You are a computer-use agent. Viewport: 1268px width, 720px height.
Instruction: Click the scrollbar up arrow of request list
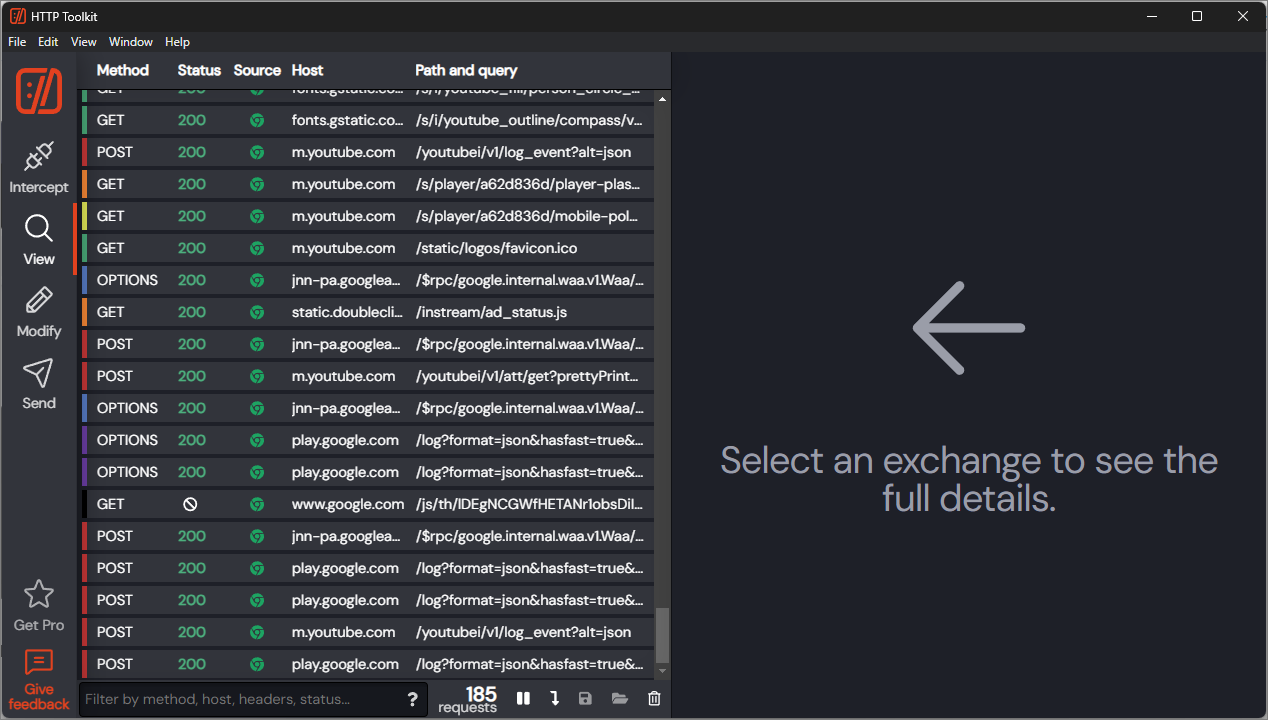pyautogui.click(x=662, y=98)
